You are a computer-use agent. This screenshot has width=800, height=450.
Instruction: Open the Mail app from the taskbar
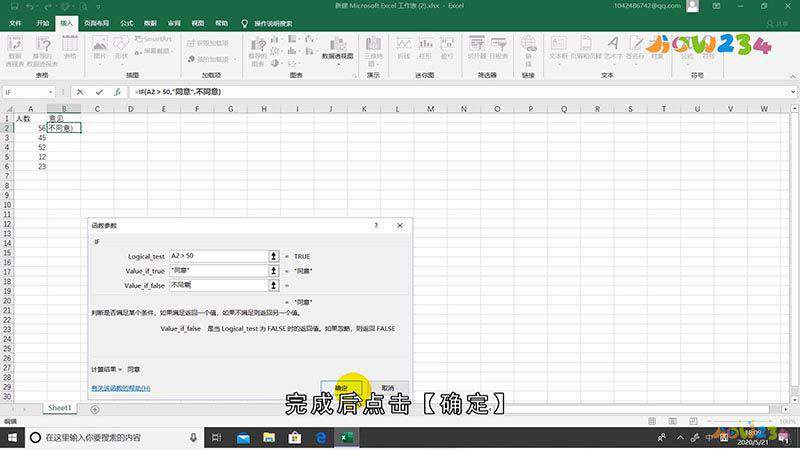pyautogui.click(x=243, y=438)
